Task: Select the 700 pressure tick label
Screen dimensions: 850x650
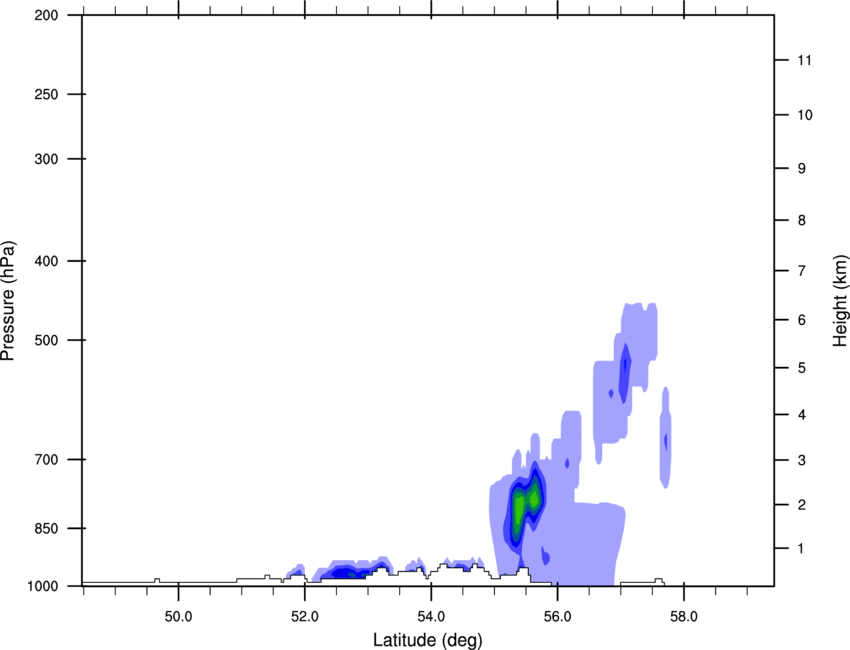Action: pos(46,459)
